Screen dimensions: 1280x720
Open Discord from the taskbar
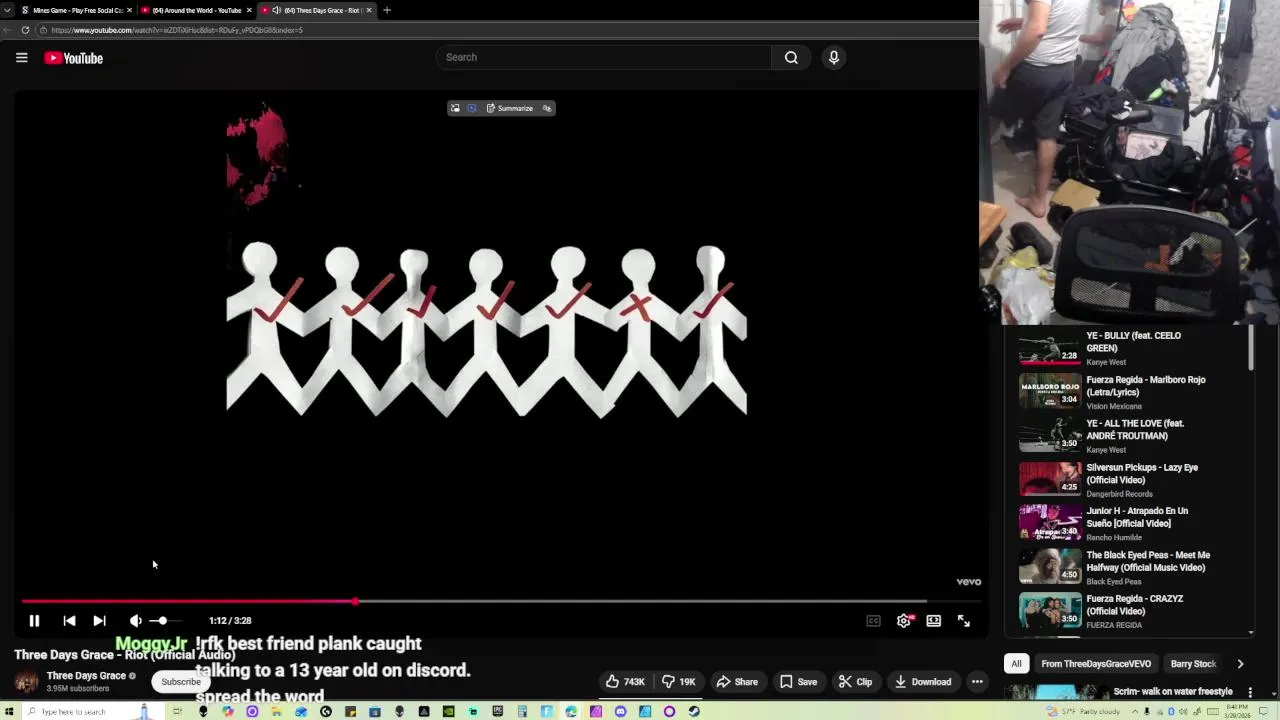point(620,712)
